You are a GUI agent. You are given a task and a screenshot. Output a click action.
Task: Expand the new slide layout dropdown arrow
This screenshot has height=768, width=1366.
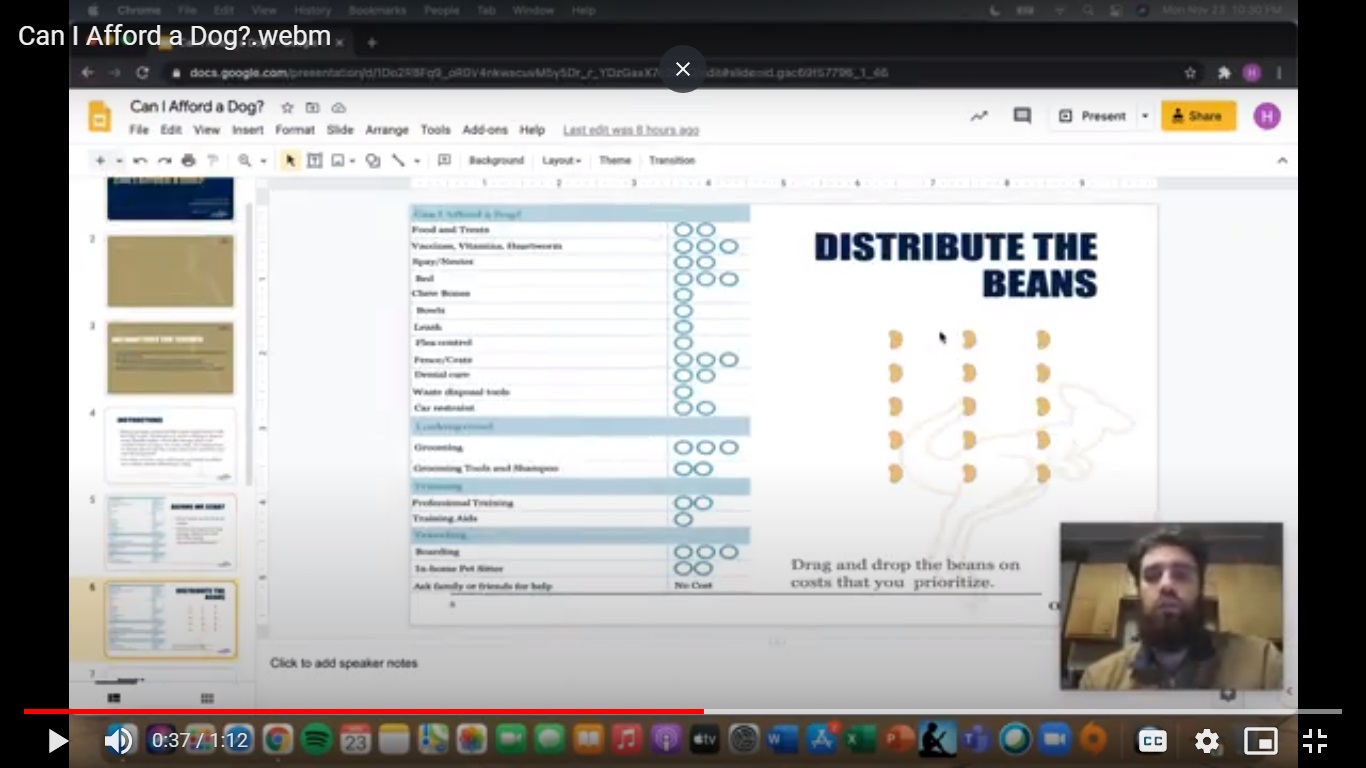click(119, 160)
